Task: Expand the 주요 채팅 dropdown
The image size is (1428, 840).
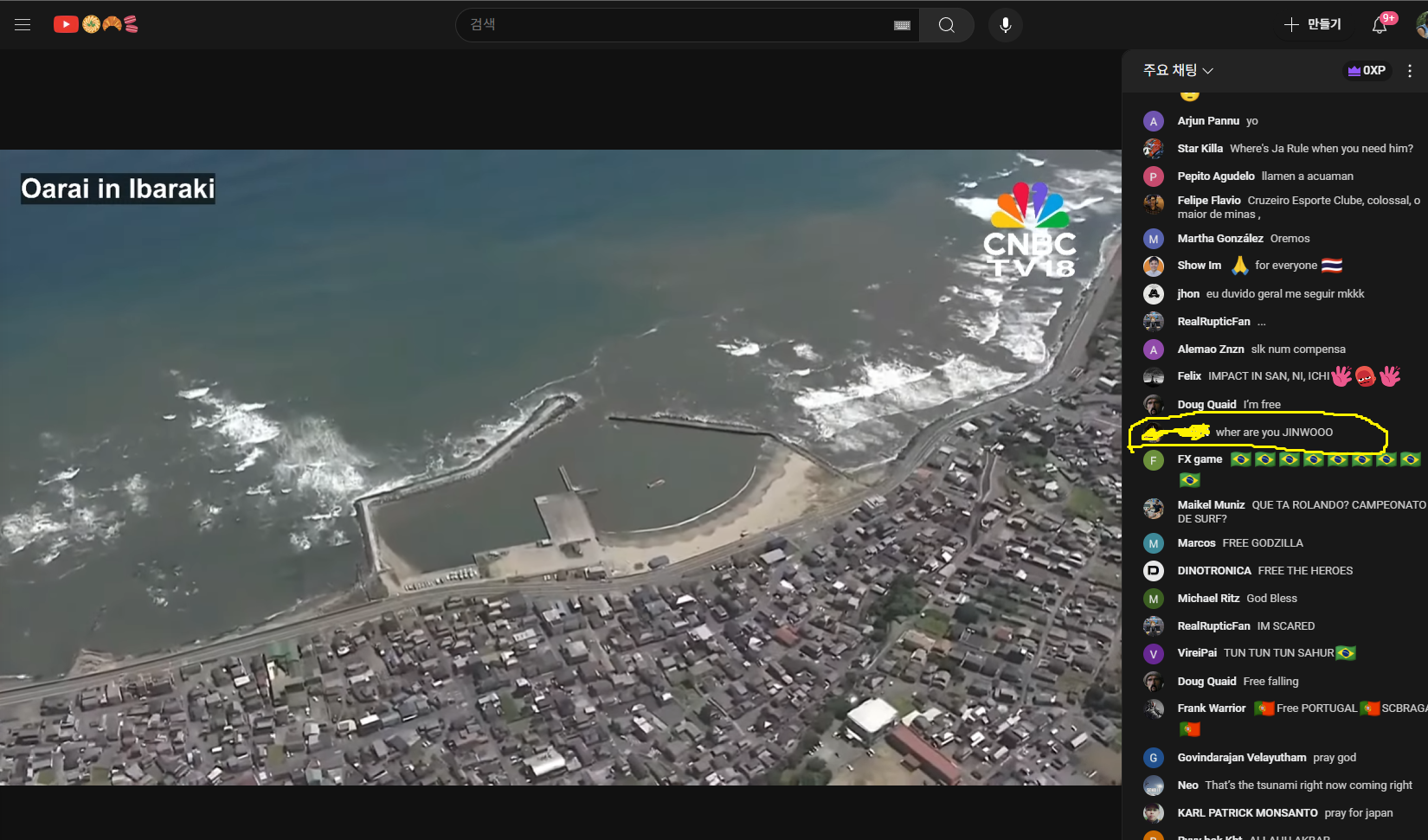Action: 1178,70
